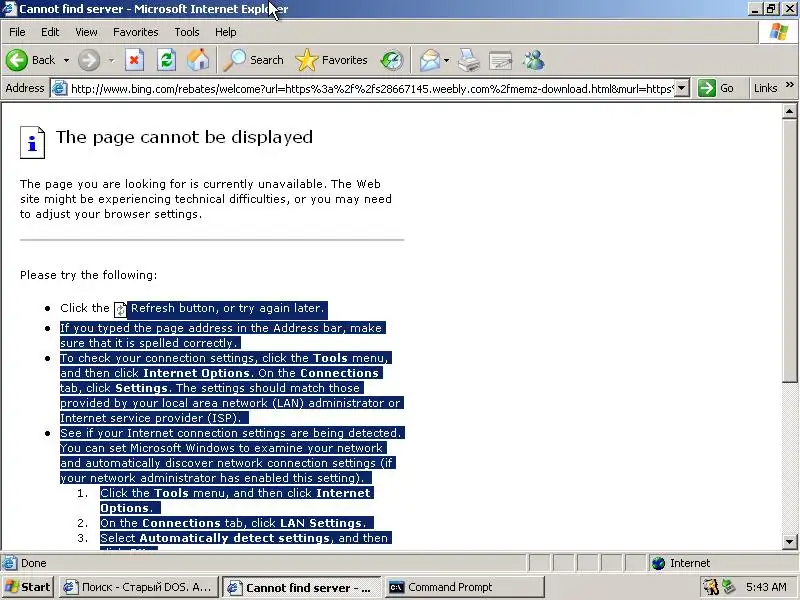Click the green Go button
This screenshot has height=600, width=800.
[x=716, y=88]
